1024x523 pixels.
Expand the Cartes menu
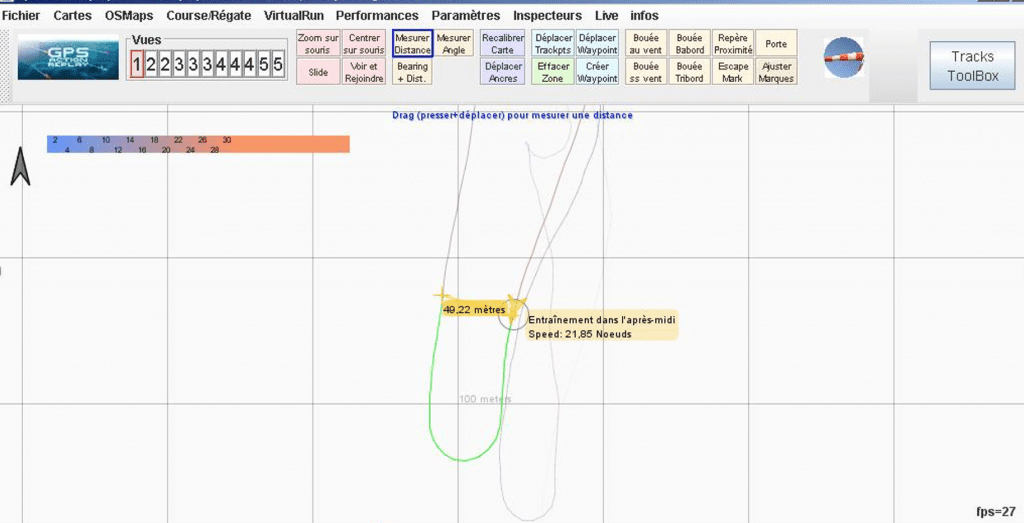[72, 16]
